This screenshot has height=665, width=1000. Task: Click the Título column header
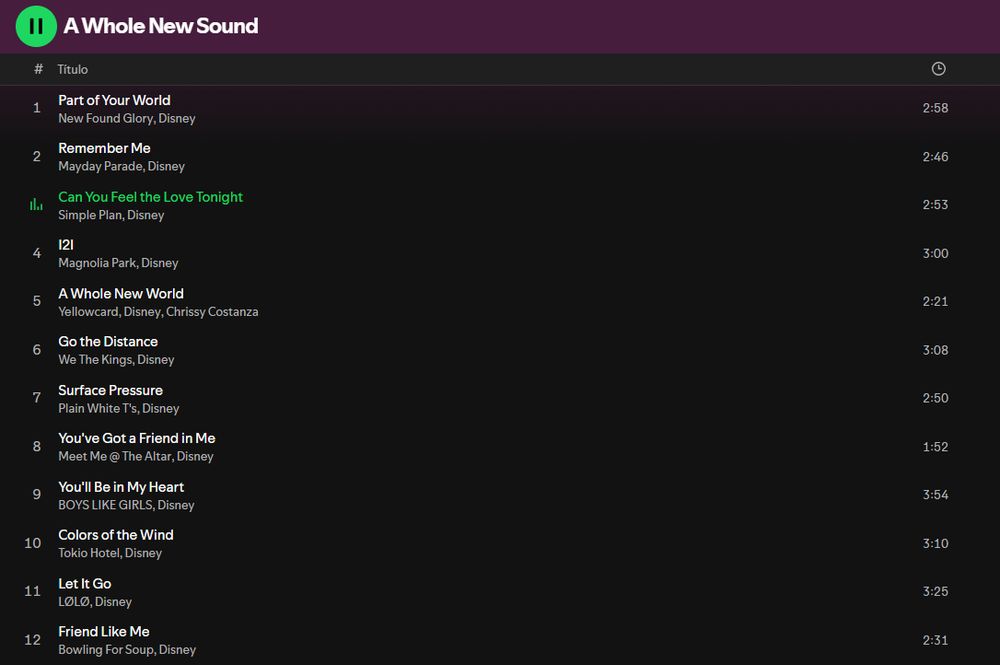click(73, 69)
